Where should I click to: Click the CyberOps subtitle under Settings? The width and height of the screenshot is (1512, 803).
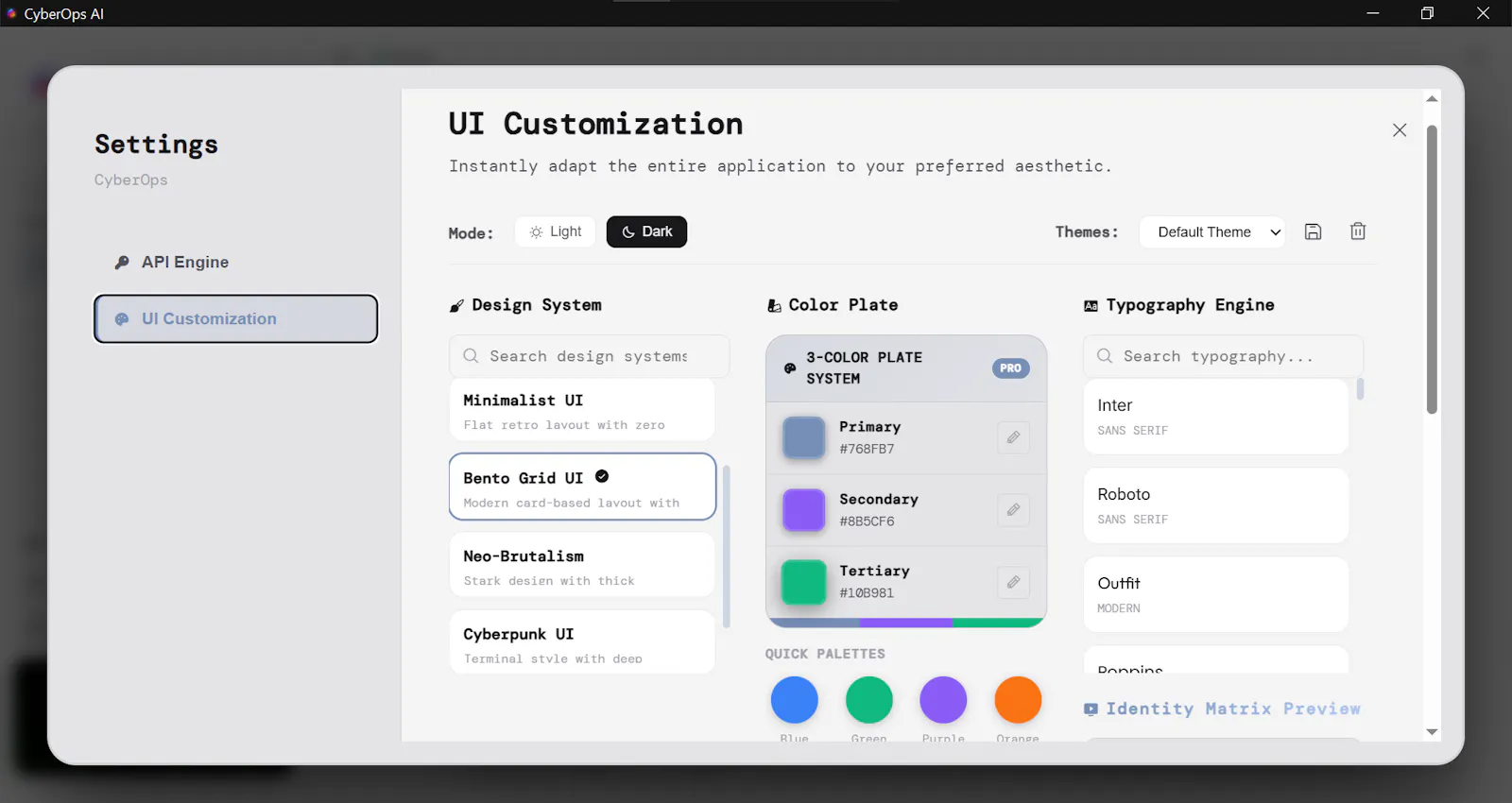coord(130,179)
